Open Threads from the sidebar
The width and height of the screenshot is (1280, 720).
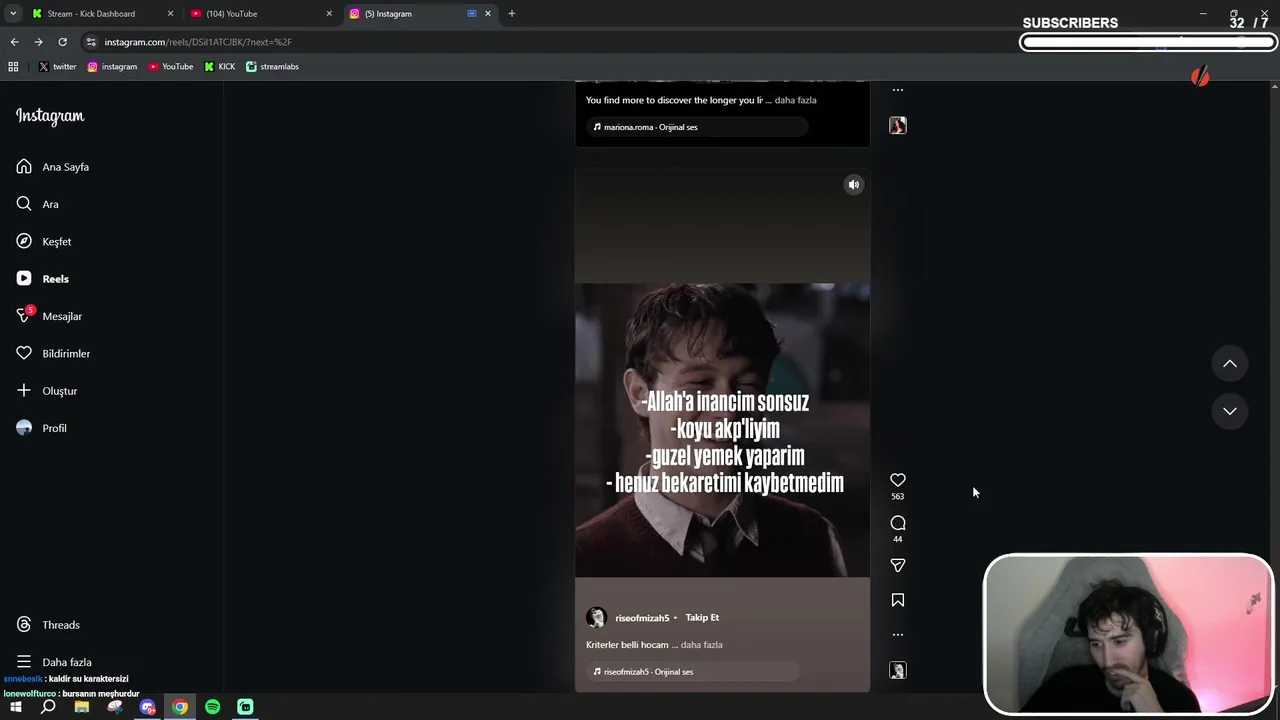[48, 625]
